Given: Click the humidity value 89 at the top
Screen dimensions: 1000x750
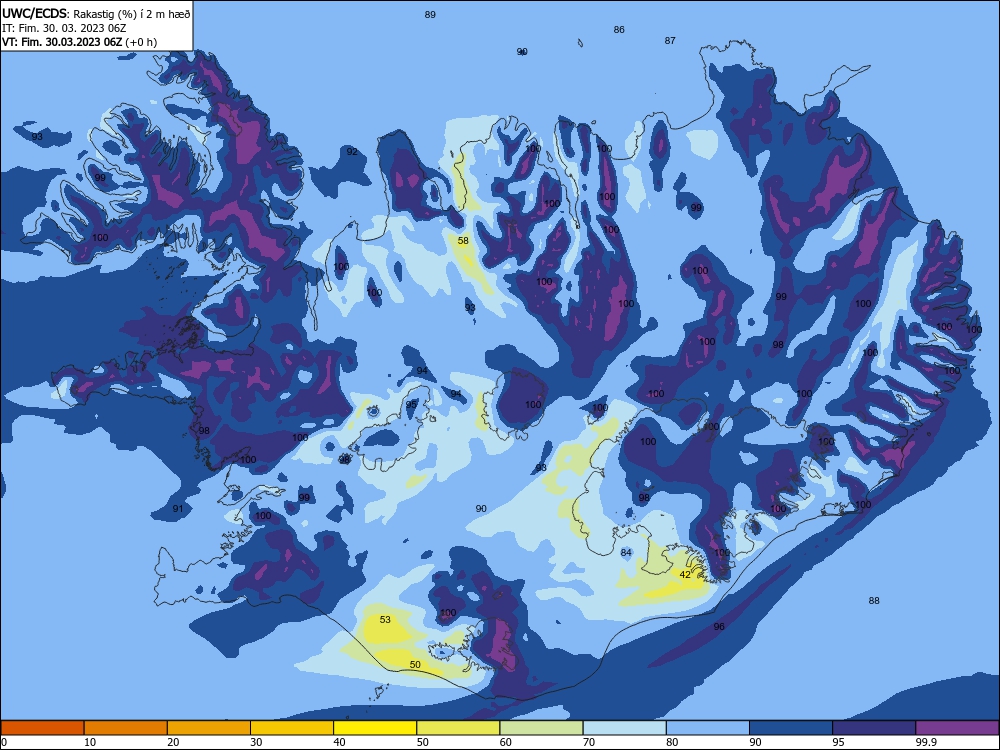Looking at the screenshot, I should [430, 14].
